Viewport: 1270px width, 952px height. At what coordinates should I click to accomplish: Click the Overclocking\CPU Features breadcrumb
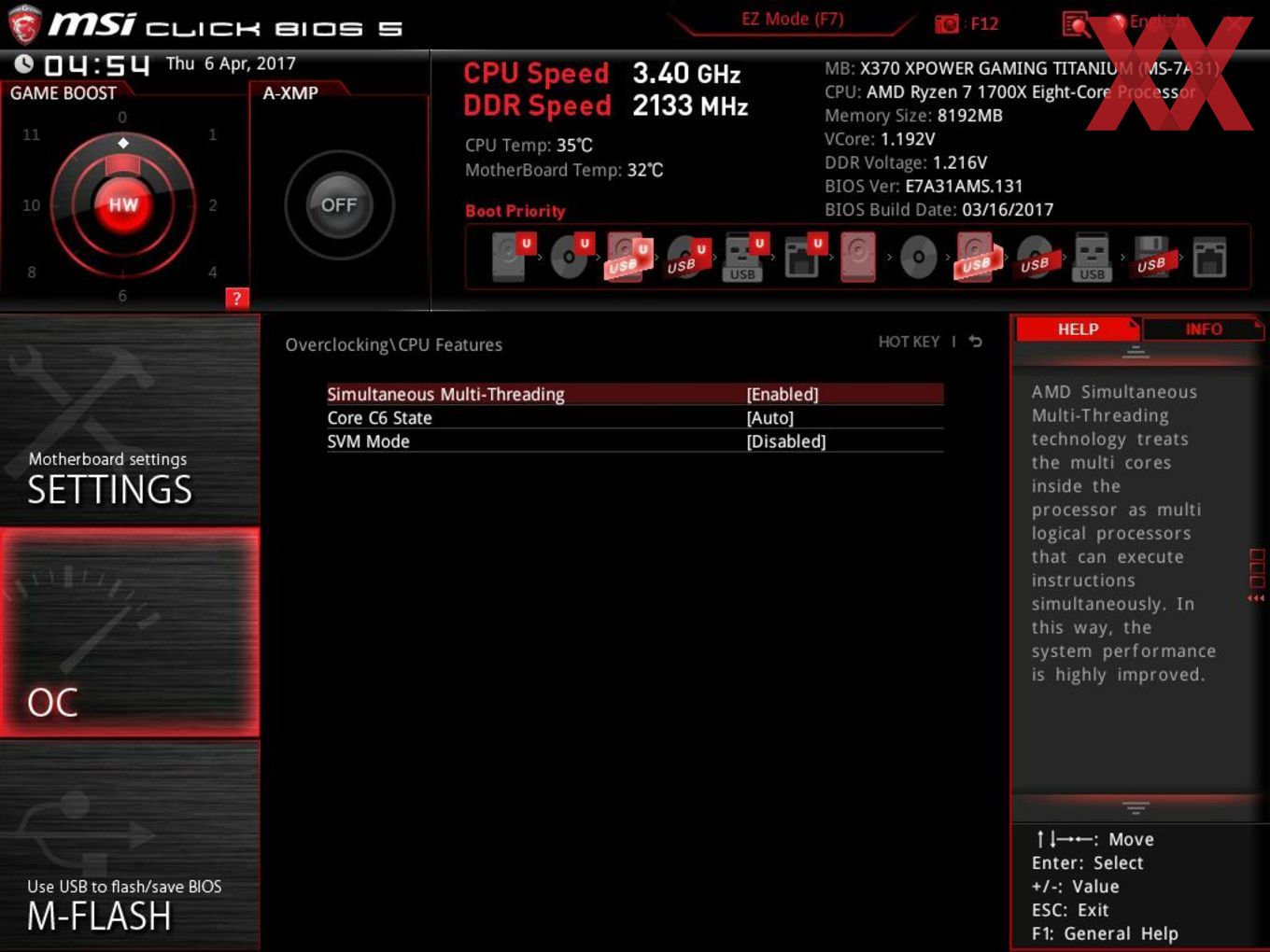393,344
